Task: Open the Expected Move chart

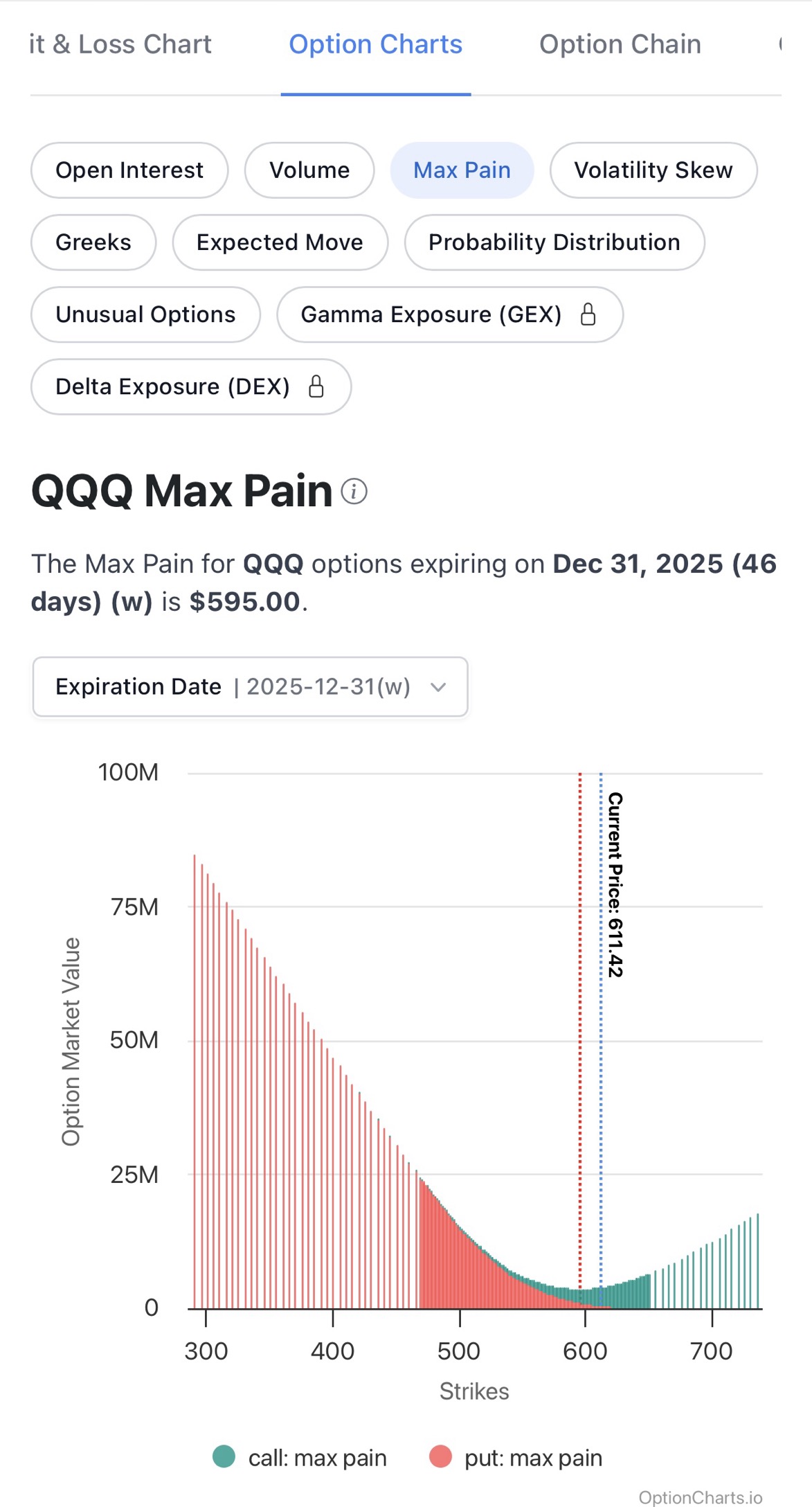Action: (x=280, y=242)
